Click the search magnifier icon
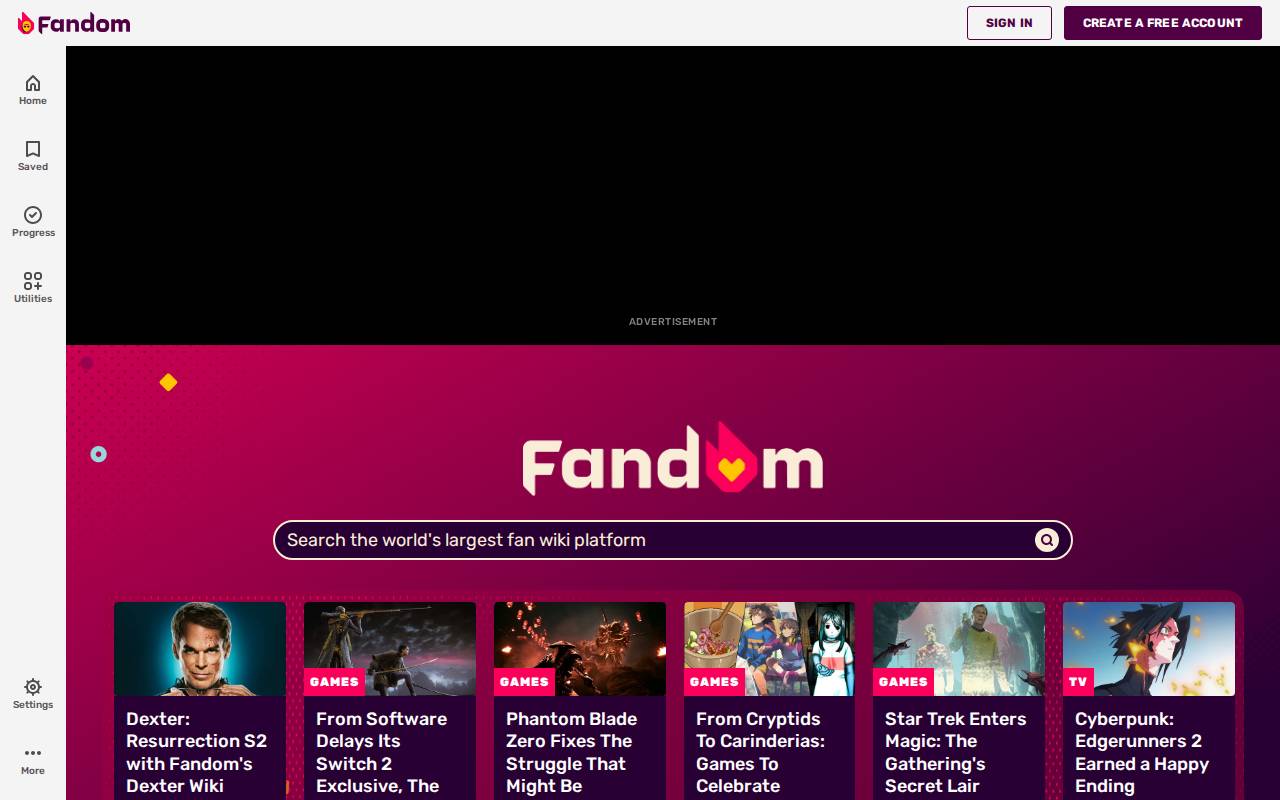 tap(1046, 540)
